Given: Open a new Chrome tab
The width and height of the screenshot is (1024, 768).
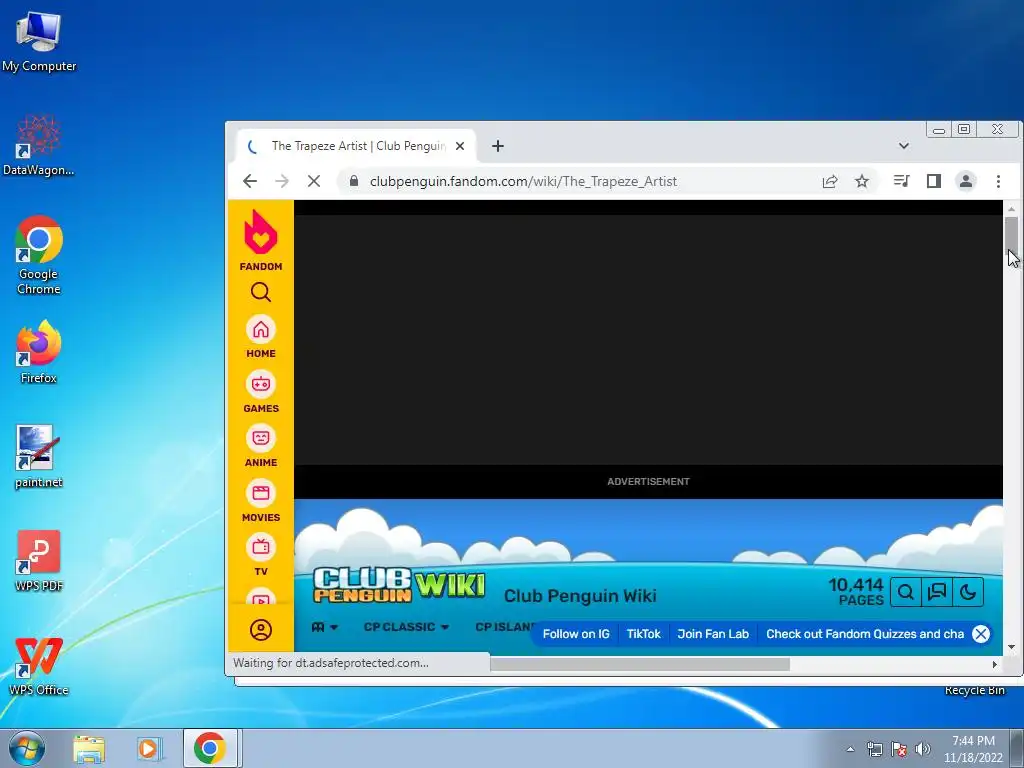Looking at the screenshot, I should pos(498,146).
